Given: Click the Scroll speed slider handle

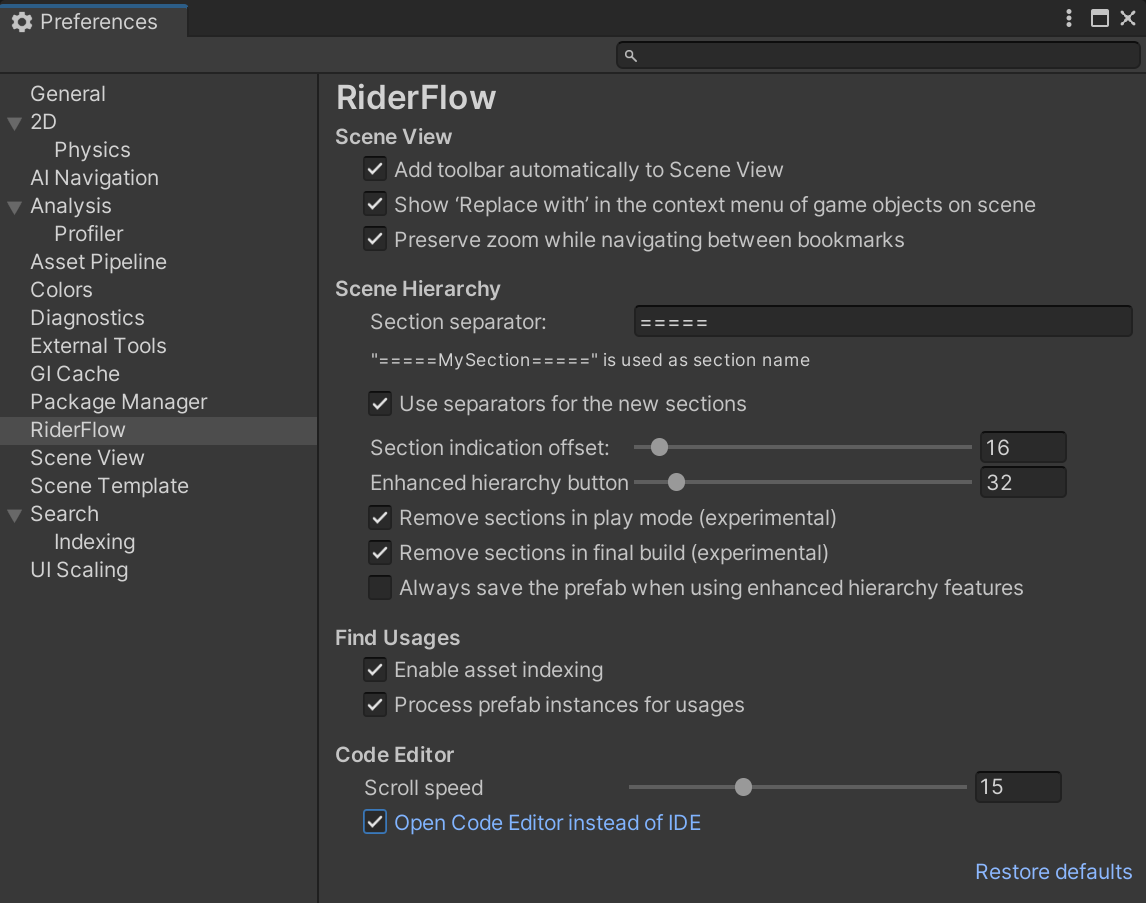Looking at the screenshot, I should 743,787.
